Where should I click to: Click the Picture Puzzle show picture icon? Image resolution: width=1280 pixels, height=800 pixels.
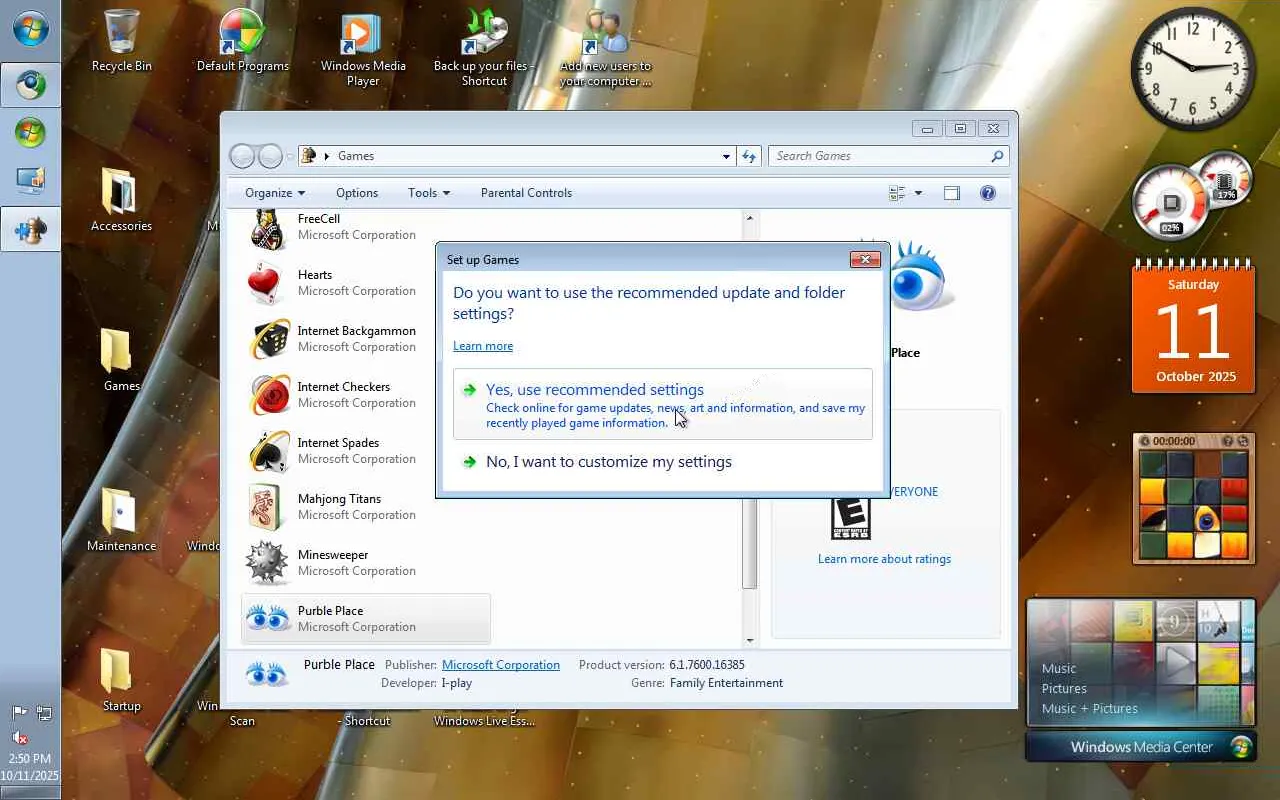(x=1229, y=441)
